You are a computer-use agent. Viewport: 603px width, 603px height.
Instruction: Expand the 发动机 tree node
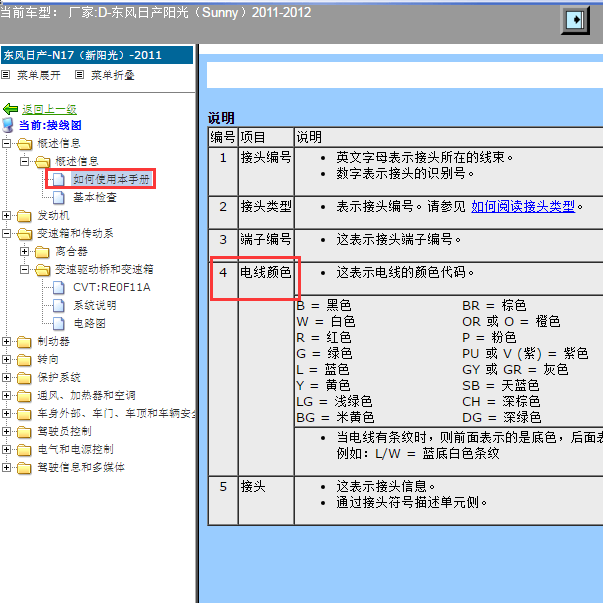point(6,215)
